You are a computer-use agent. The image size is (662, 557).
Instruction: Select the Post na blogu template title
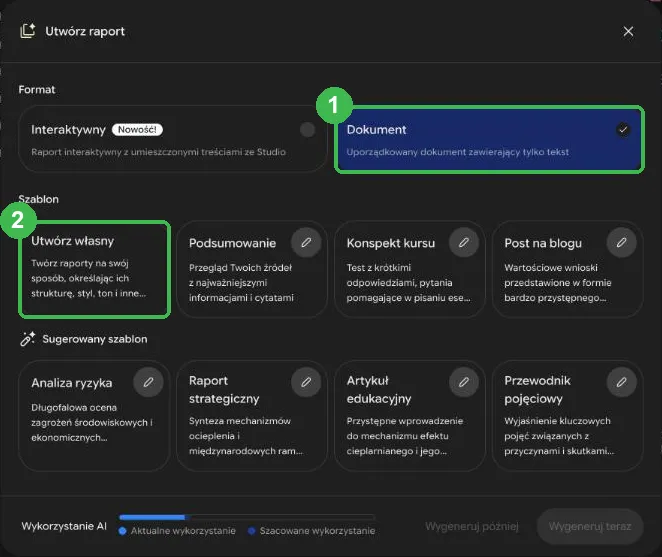point(543,243)
